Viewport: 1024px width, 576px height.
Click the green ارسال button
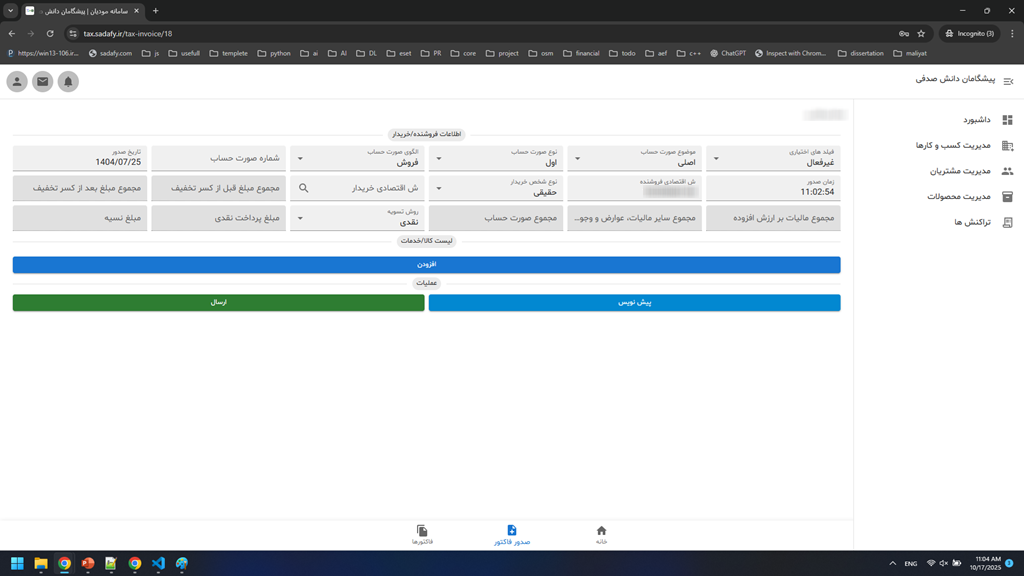click(x=218, y=302)
